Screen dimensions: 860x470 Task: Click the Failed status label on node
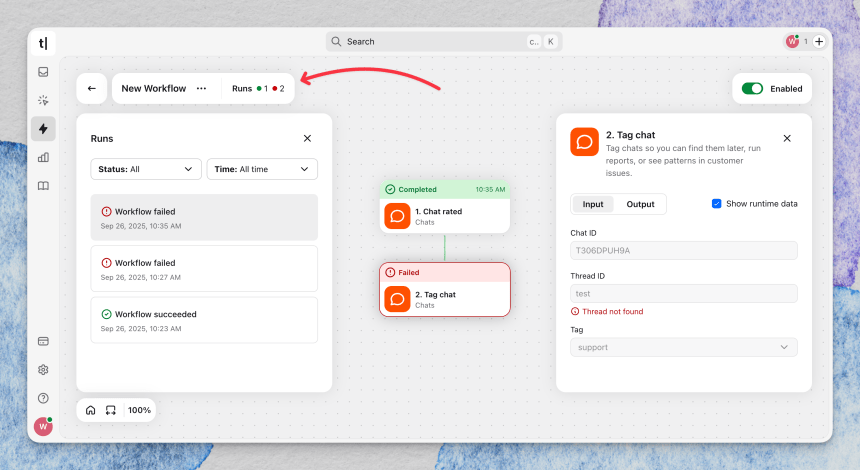point(409,273)
